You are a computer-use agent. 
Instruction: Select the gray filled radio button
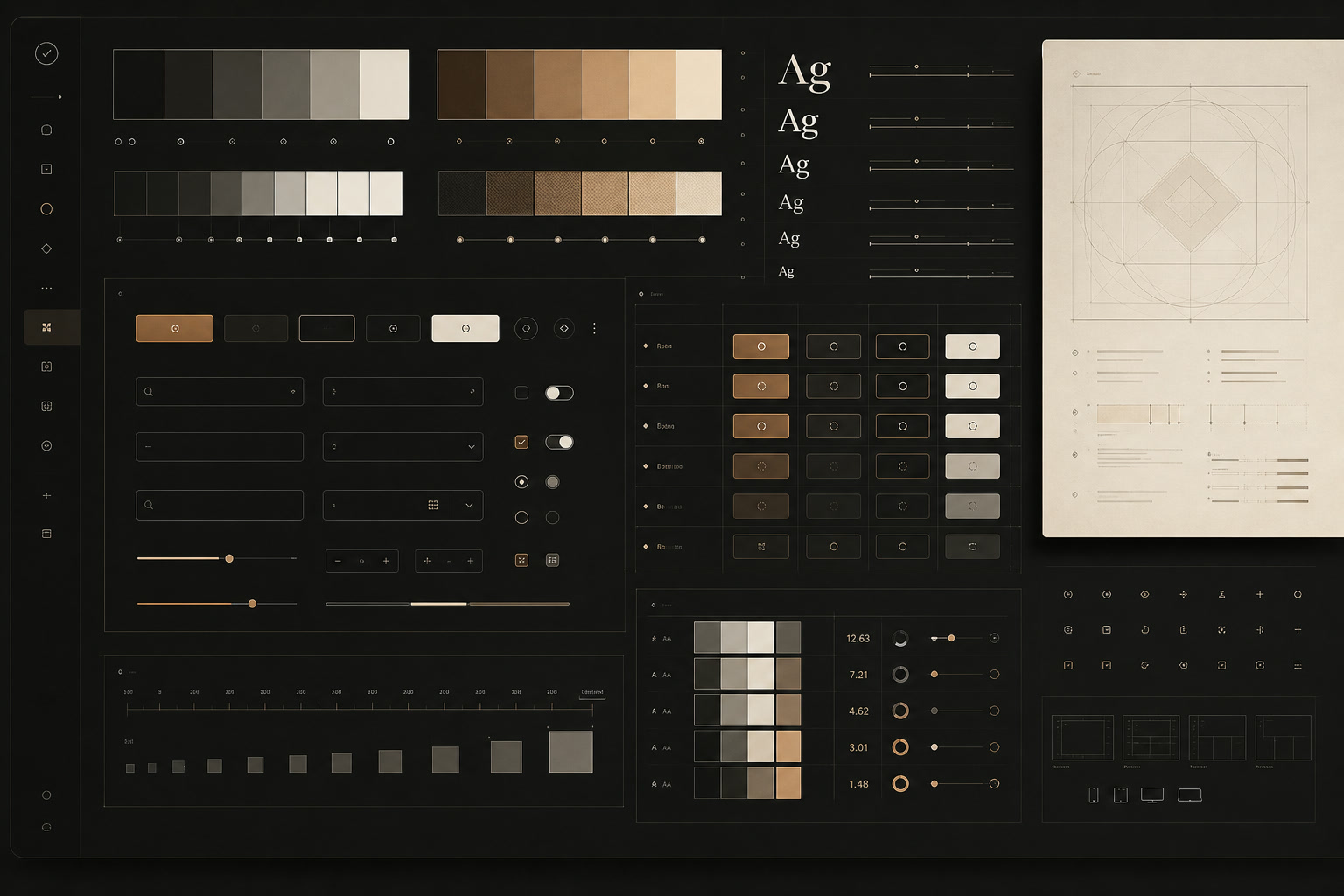(x=552, y=482)
